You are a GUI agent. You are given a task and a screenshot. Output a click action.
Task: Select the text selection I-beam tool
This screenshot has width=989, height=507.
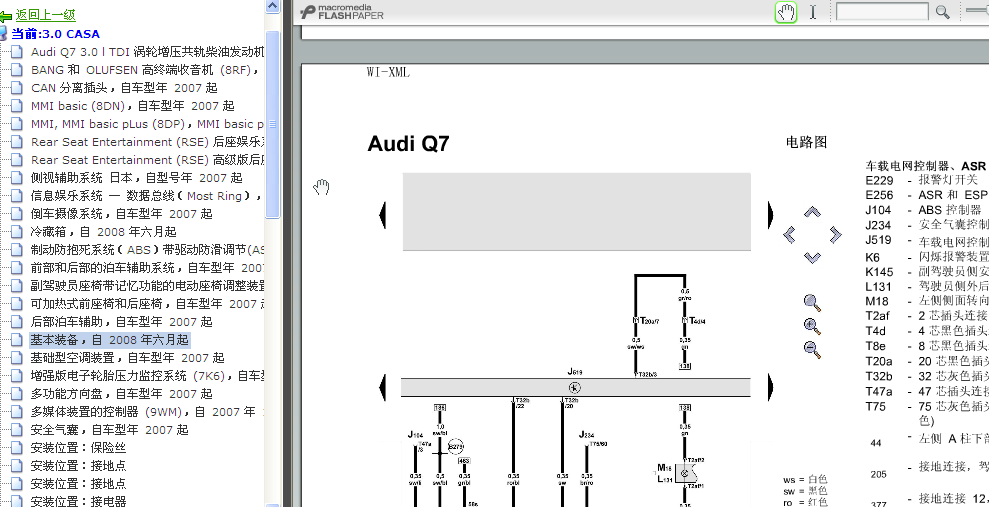click(x=813, y=12)
